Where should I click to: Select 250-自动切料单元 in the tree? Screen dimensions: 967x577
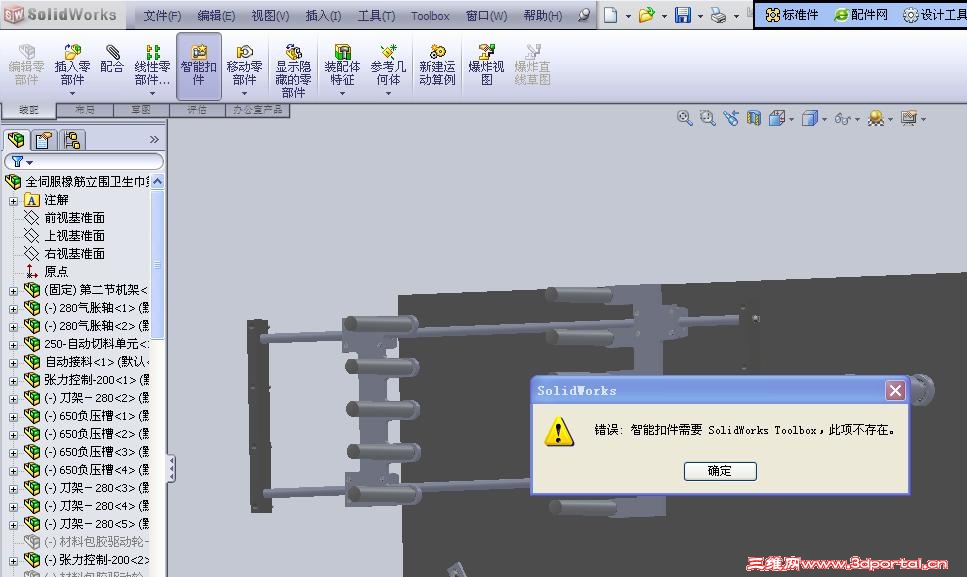96,344
